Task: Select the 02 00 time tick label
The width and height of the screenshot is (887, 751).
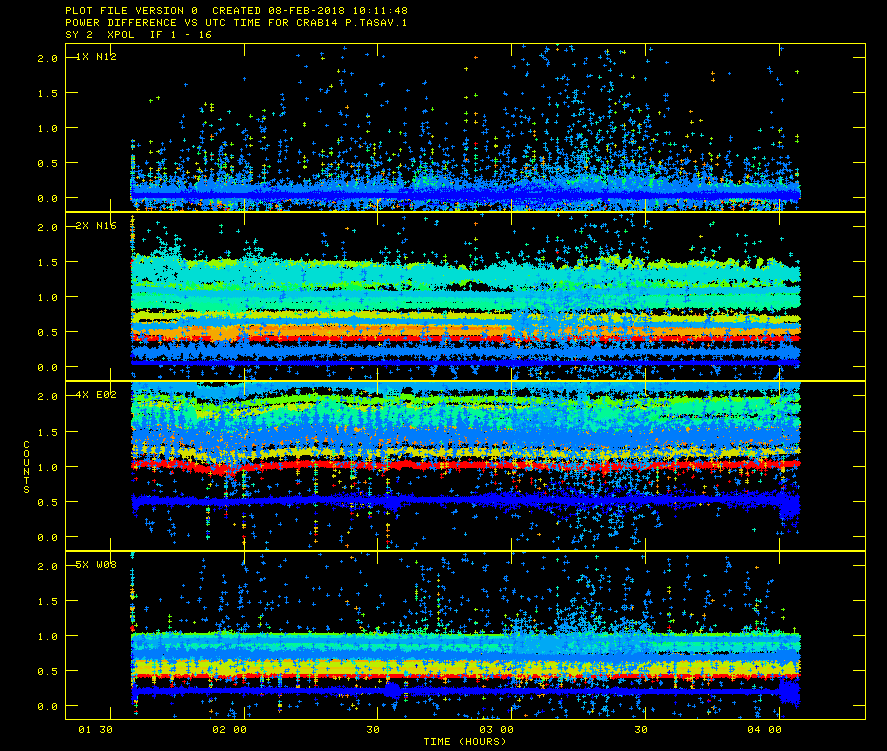Action: coord(231,730)
